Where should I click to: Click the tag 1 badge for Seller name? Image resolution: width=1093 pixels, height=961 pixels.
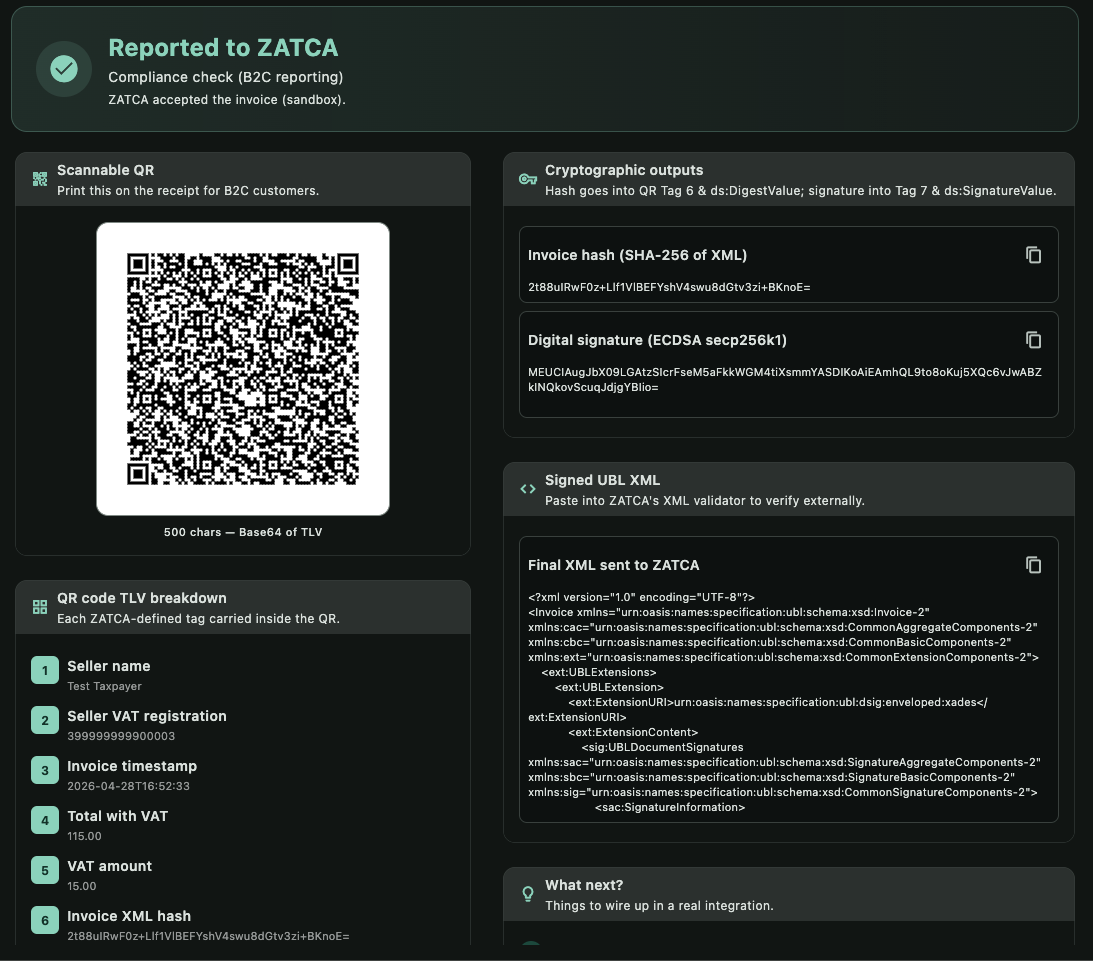[x=45, y=670]
